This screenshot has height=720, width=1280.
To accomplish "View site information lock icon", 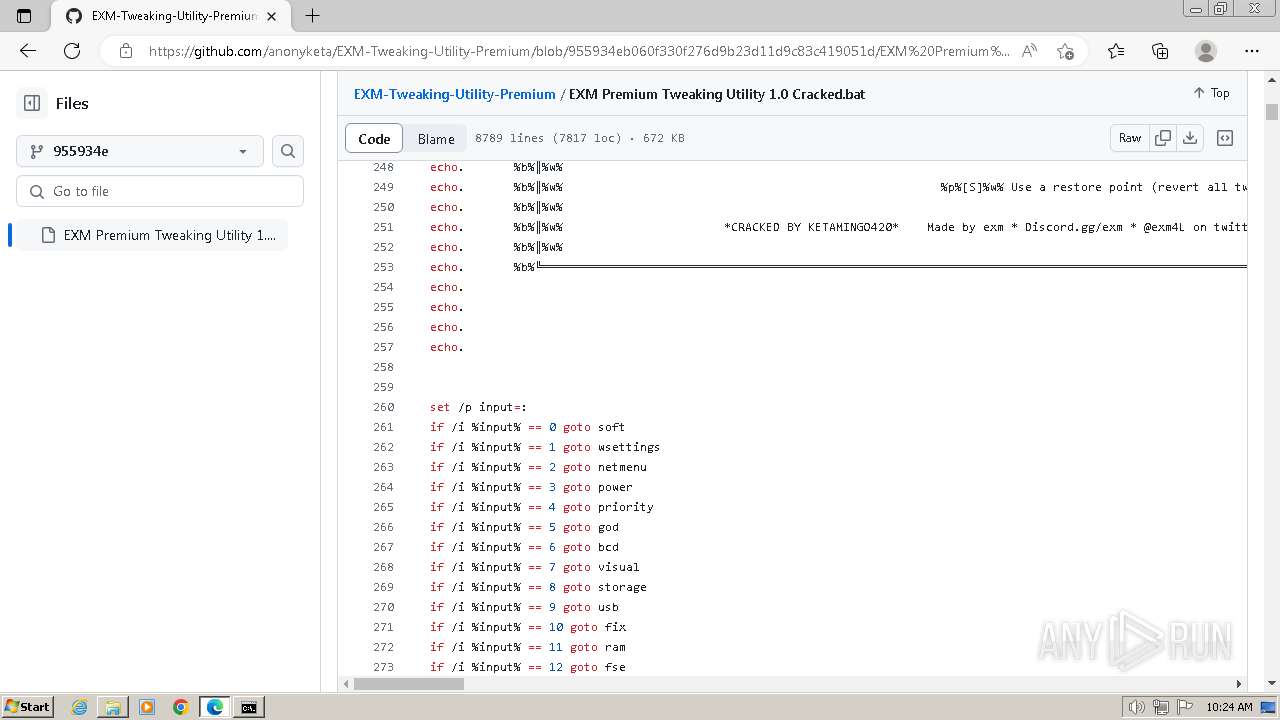I will click(x=125, y=51).
